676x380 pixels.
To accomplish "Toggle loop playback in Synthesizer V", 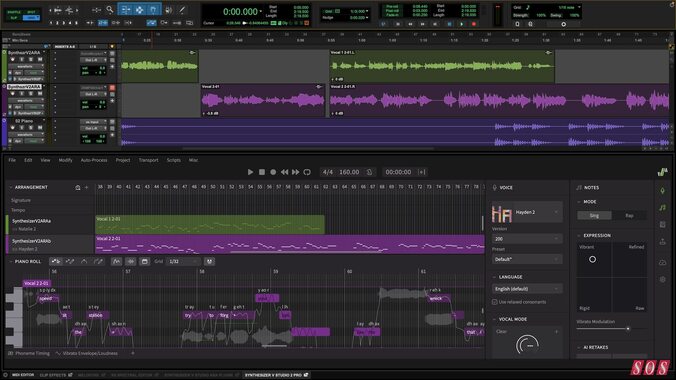I will 307,172.
